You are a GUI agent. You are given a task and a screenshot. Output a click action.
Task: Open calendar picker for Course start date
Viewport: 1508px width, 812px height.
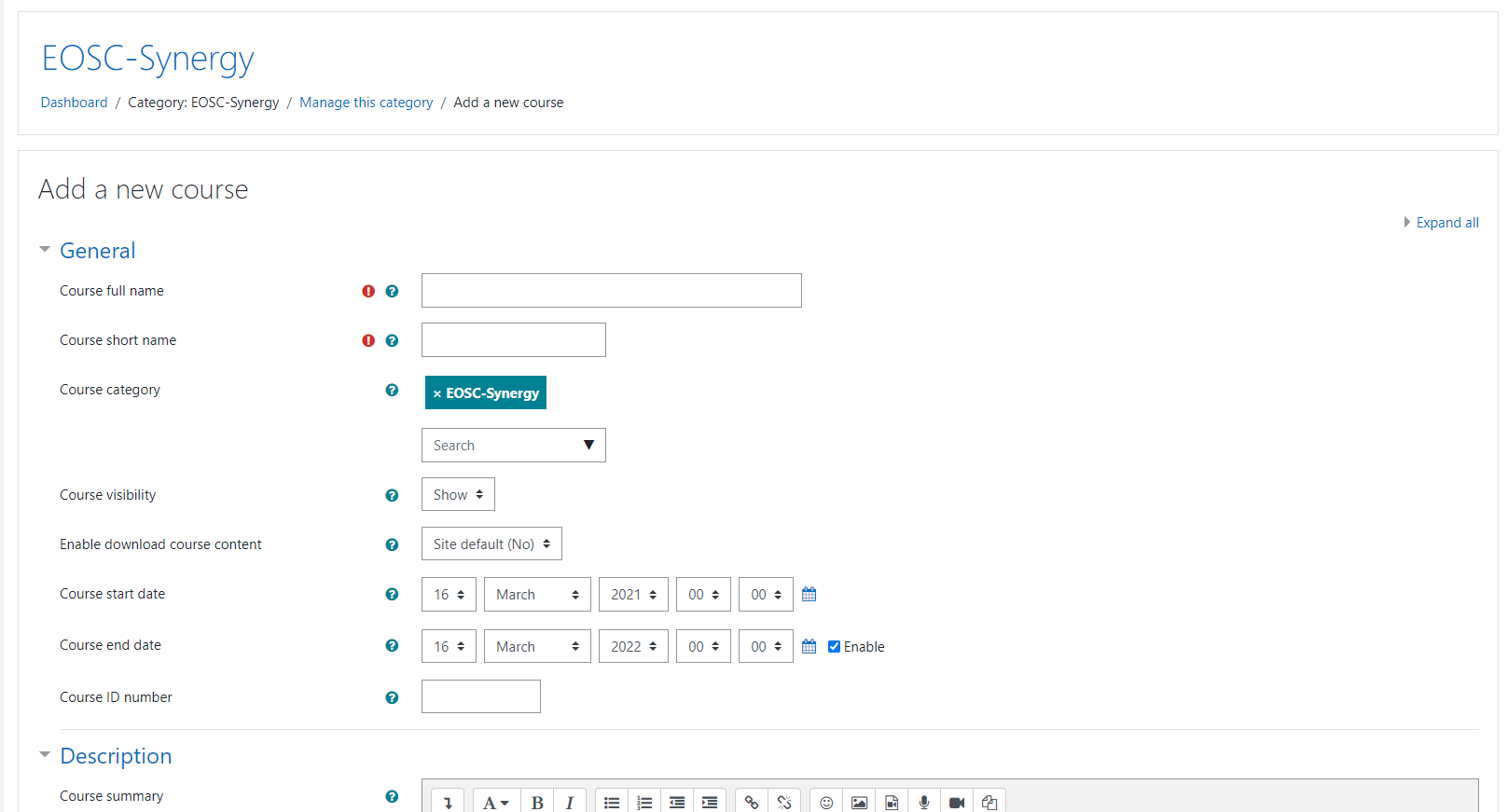pos(809,594)
